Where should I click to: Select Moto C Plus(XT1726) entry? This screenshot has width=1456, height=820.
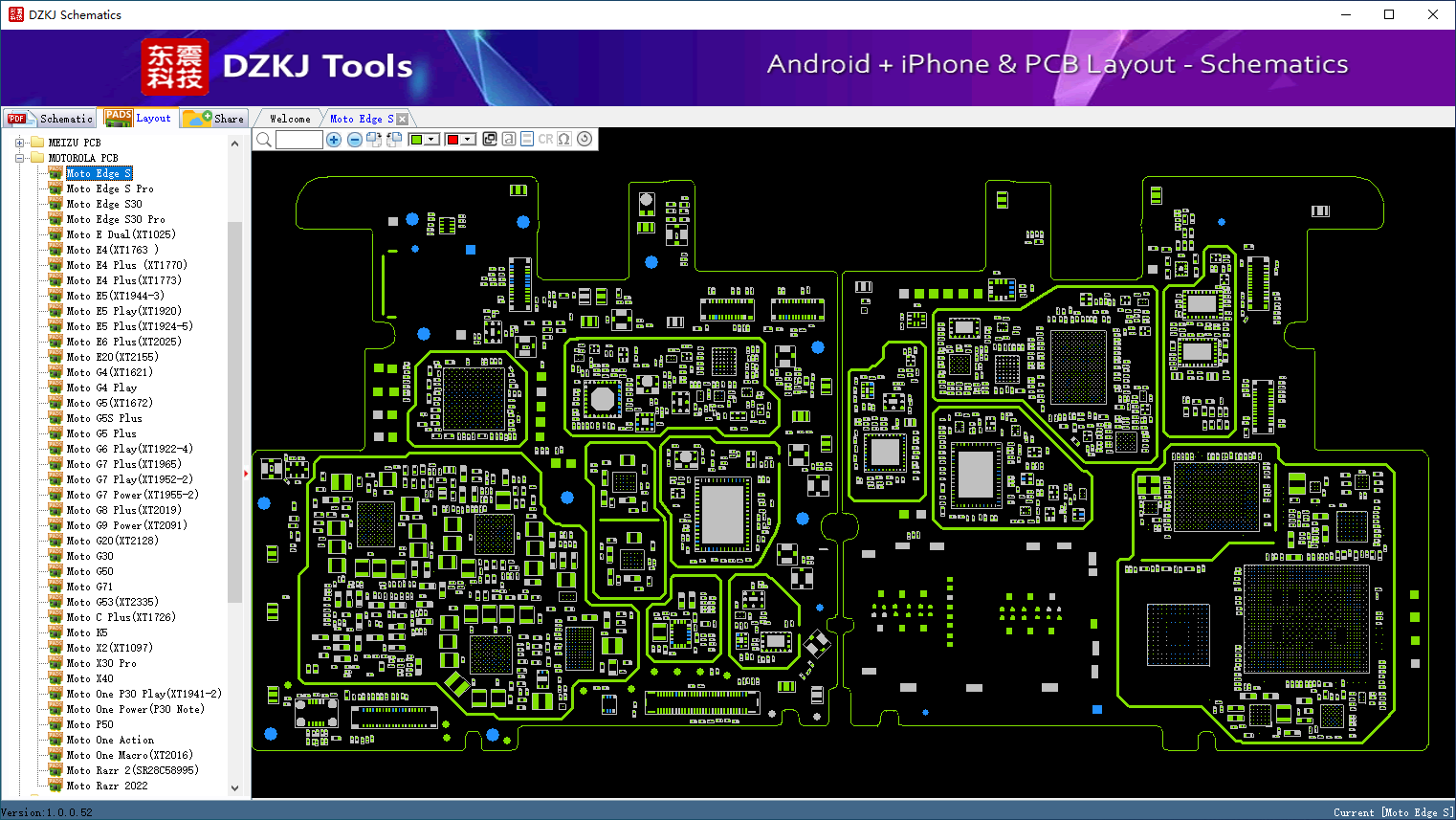(121, 617)
